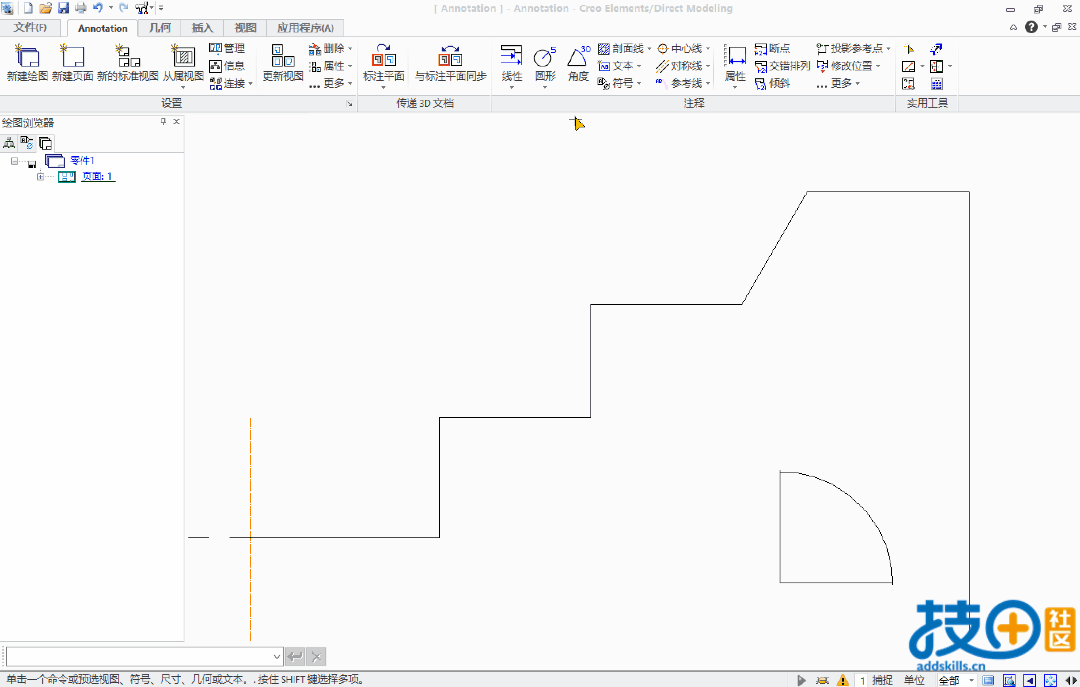The height and width of the screenshot is (687, 1080).
Task: Save drawing with the floppy disk icon
Action: (63, 8)
